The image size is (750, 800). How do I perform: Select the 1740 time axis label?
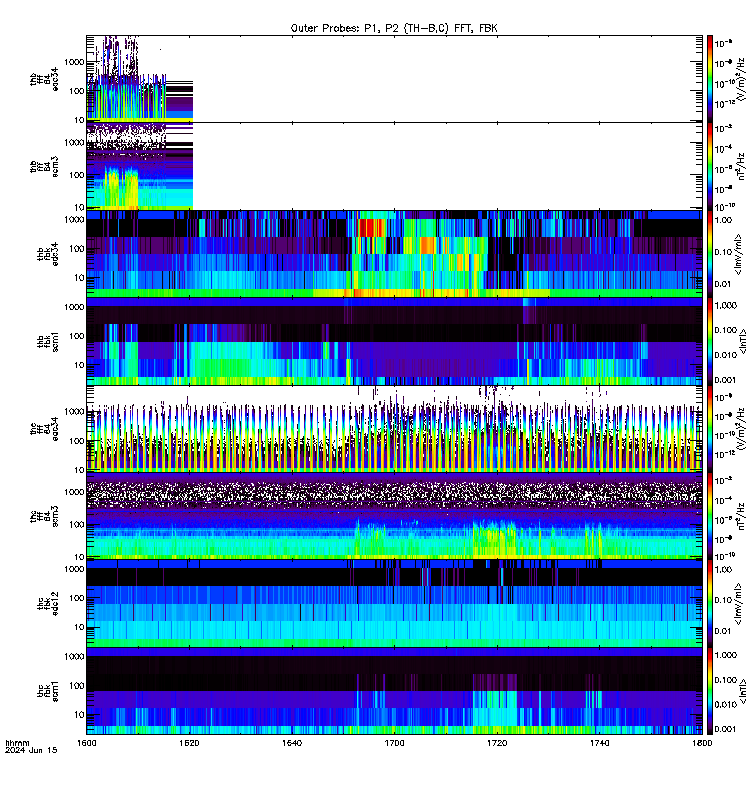[x=599, y=743]
